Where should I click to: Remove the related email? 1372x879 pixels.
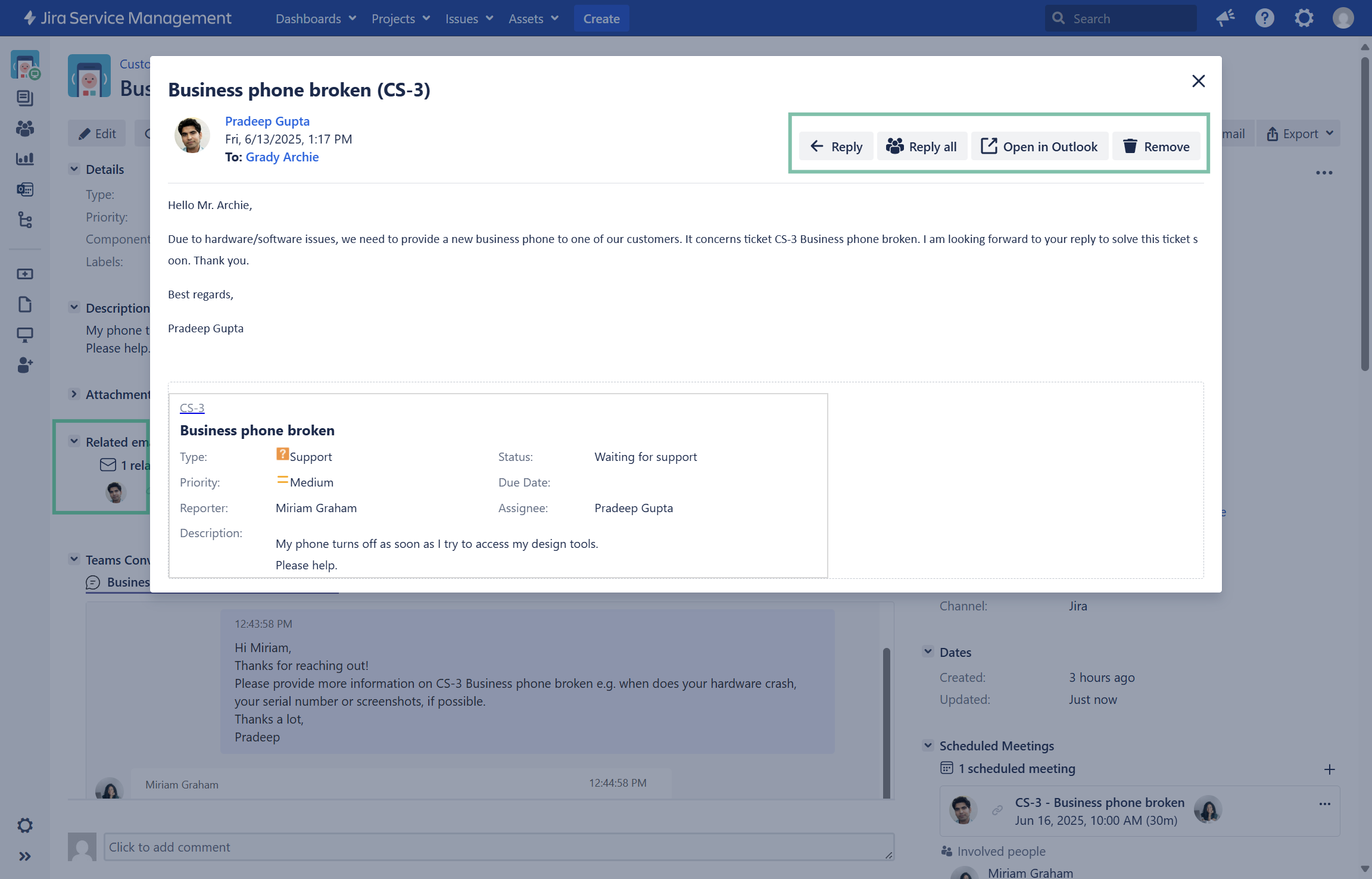click(x=1156, y=146)
